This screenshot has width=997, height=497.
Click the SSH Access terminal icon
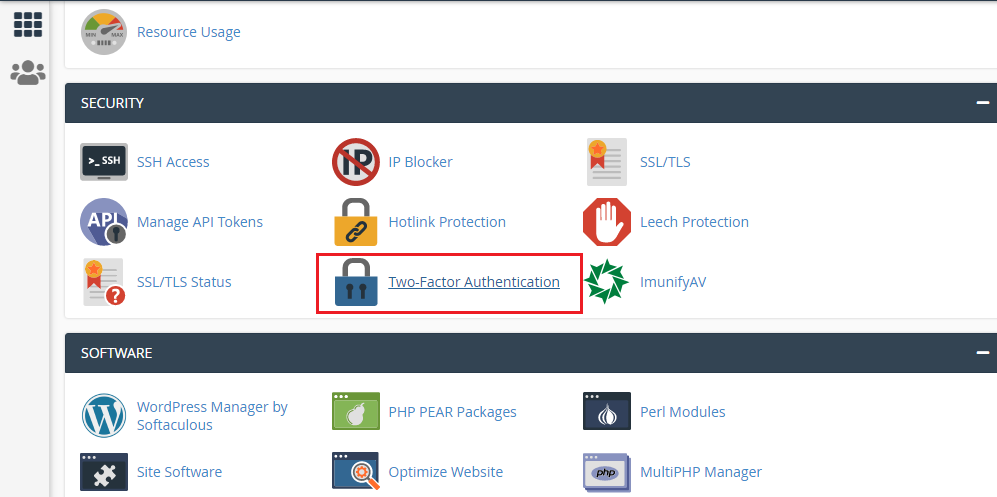104,162
